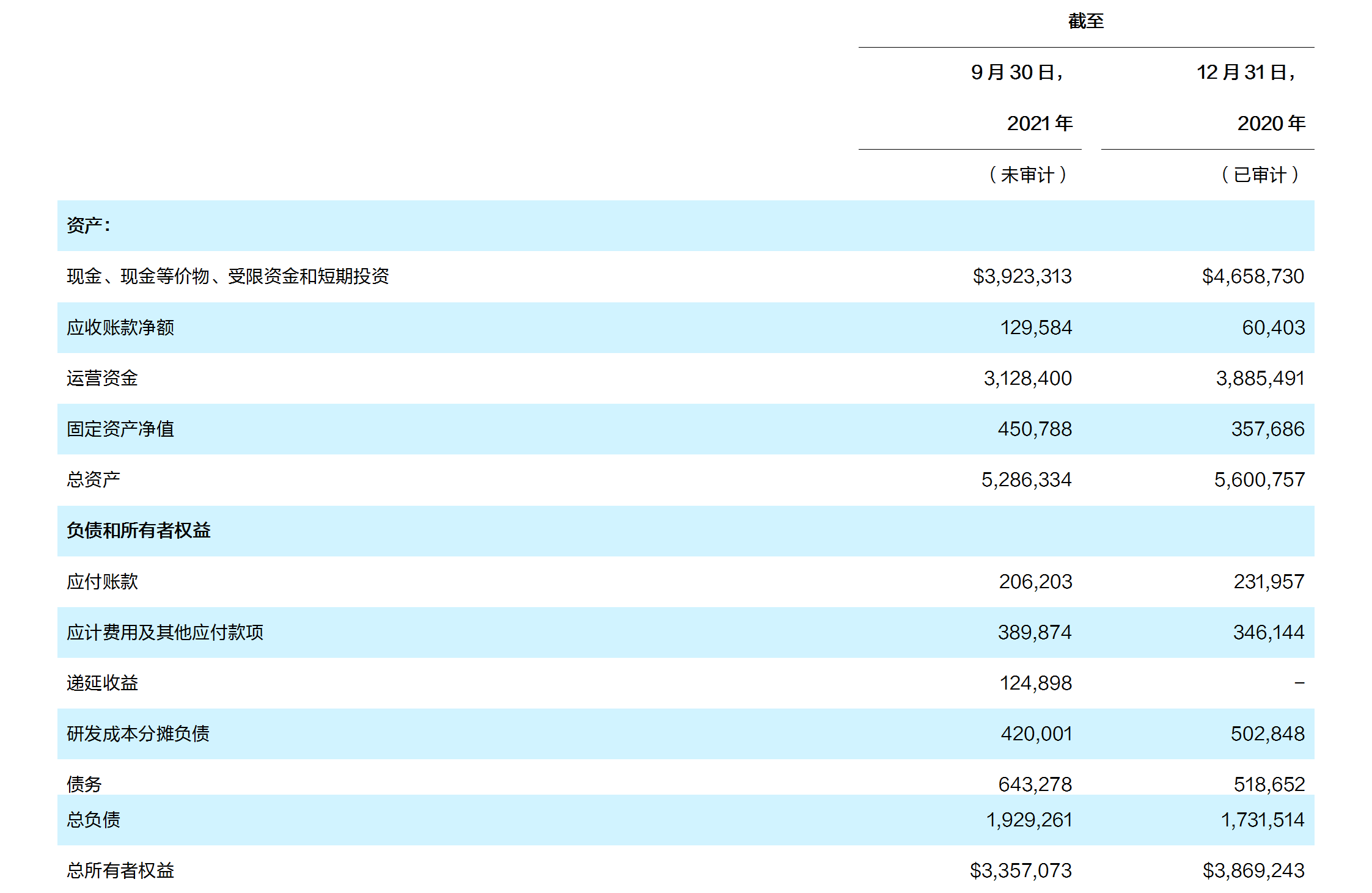1372x893 pixels.
Task: Click the 应收账款净额 row label
Action: coord(120,327)
